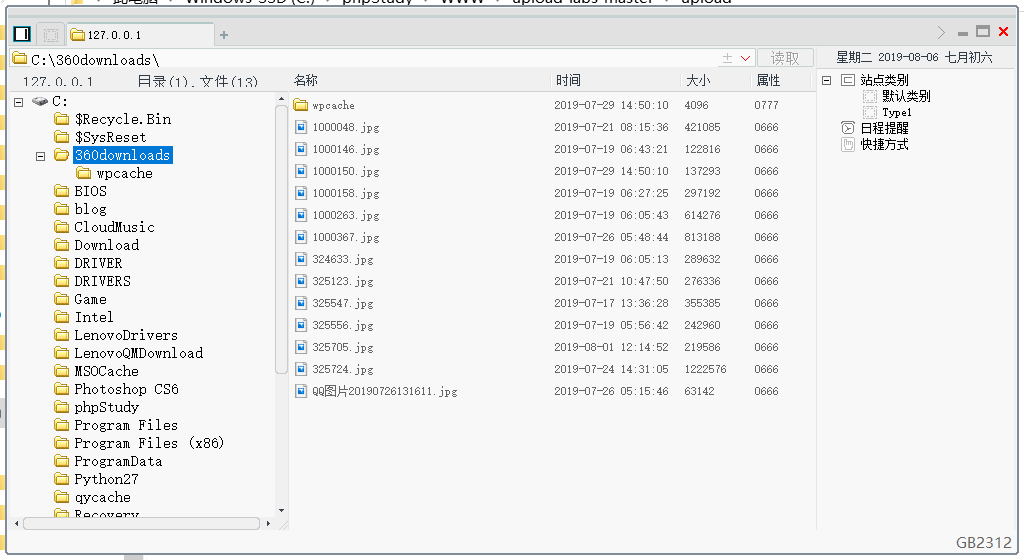Click the GB2312 encoding in status bar
The image size is (1024, 560).
coord(984,543)
